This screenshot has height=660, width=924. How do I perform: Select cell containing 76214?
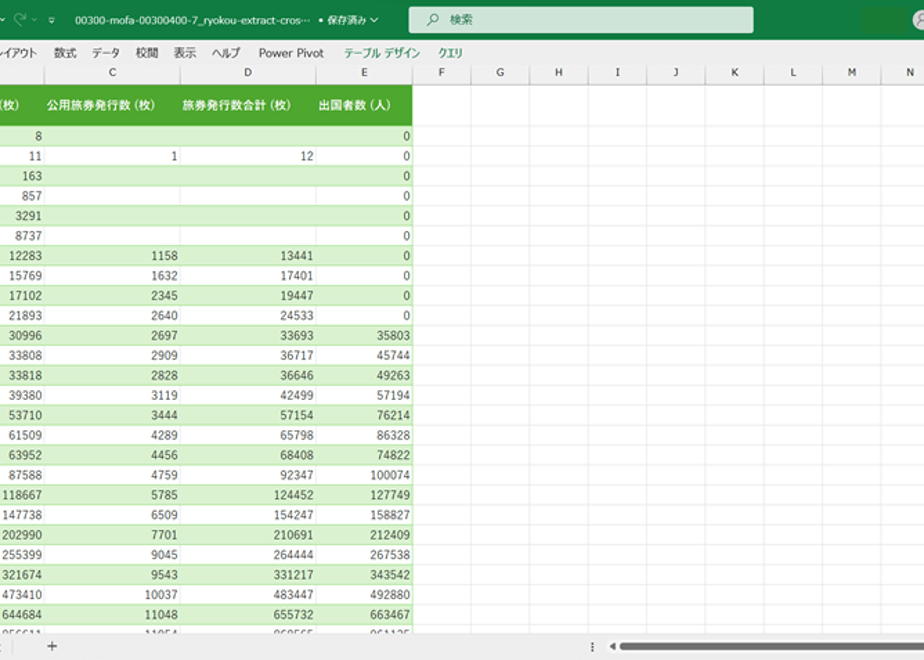tap(364, 415)
